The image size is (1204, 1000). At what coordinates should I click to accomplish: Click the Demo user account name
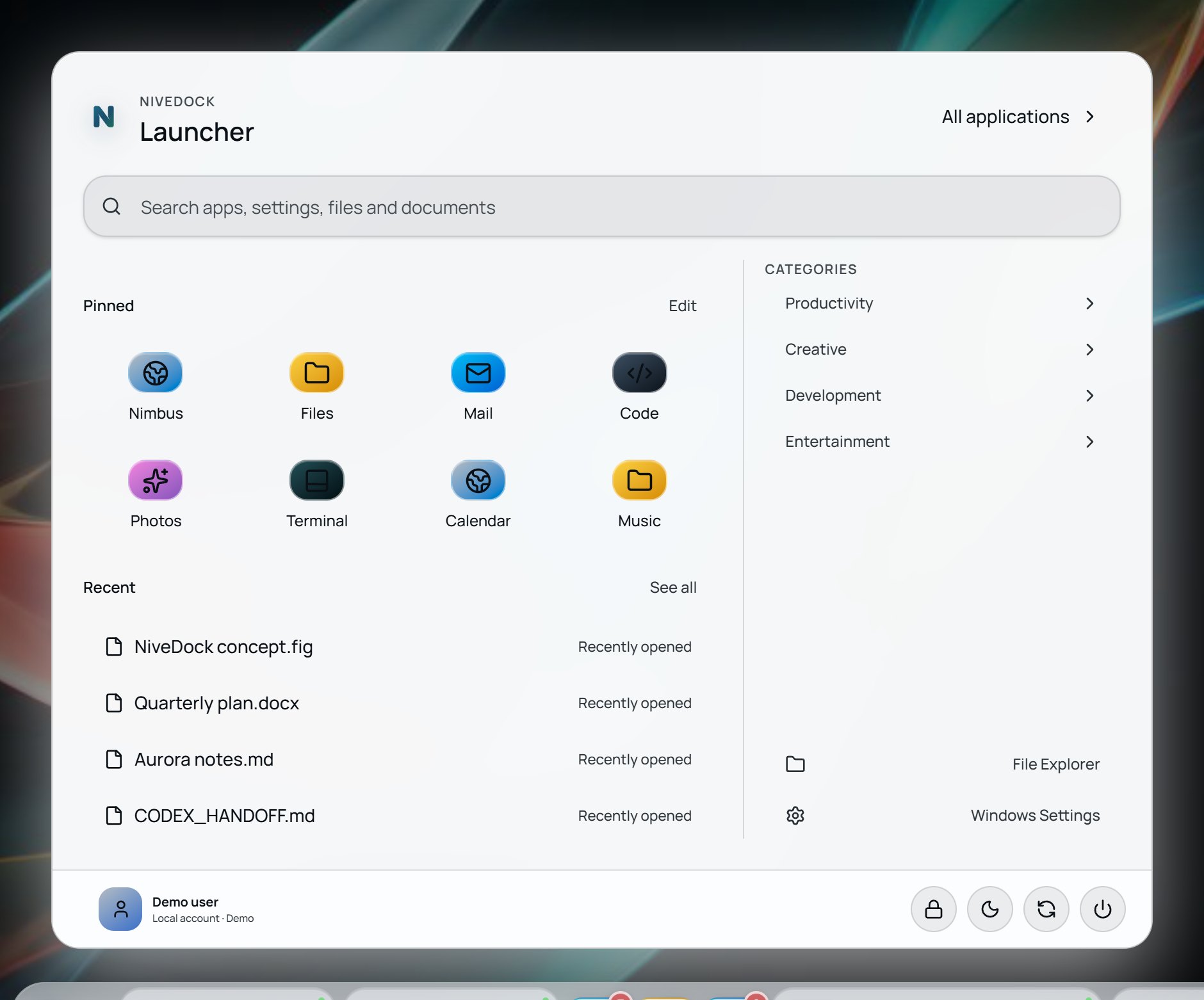pos(185,902)
